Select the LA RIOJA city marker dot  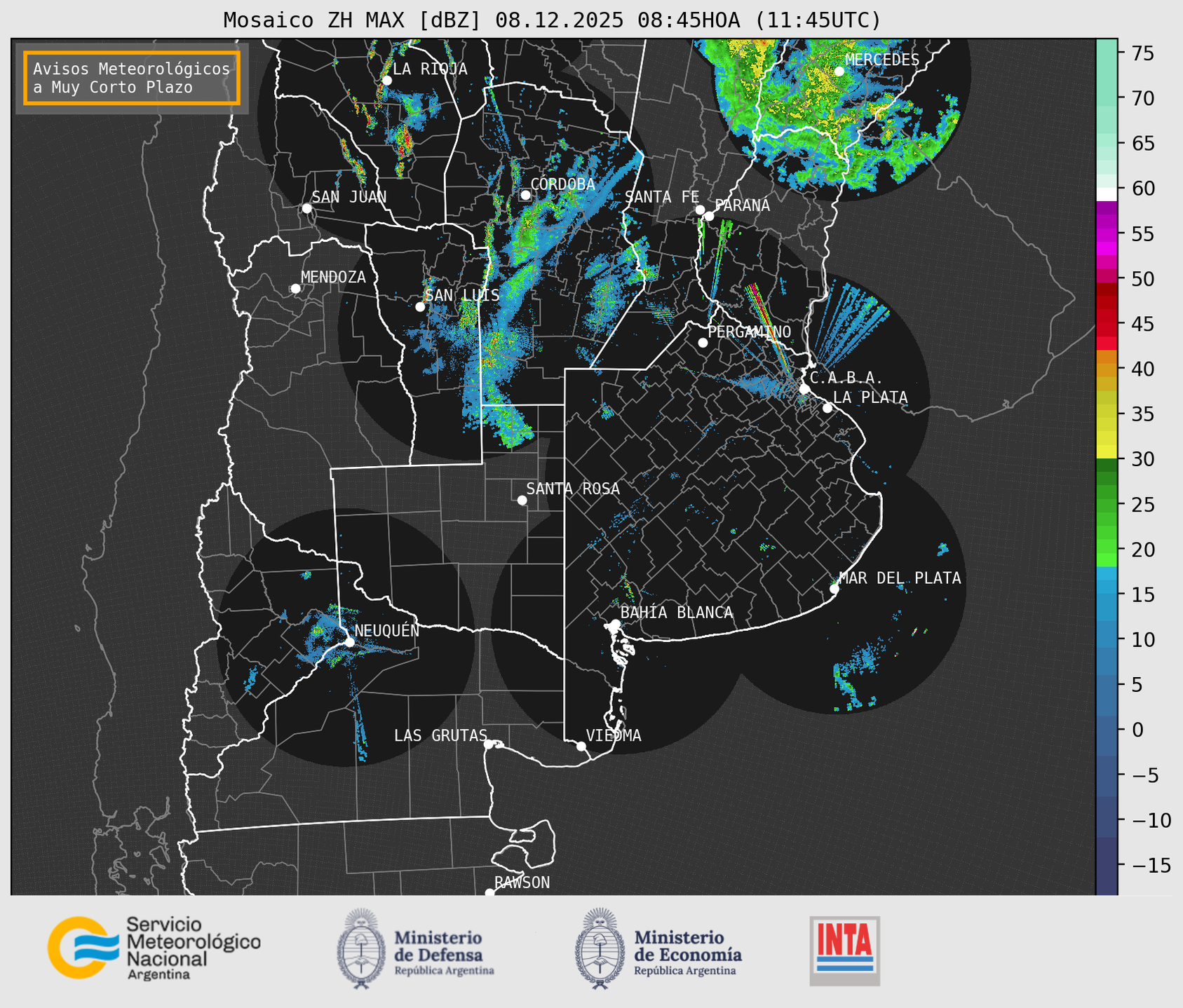coord(387,81)
